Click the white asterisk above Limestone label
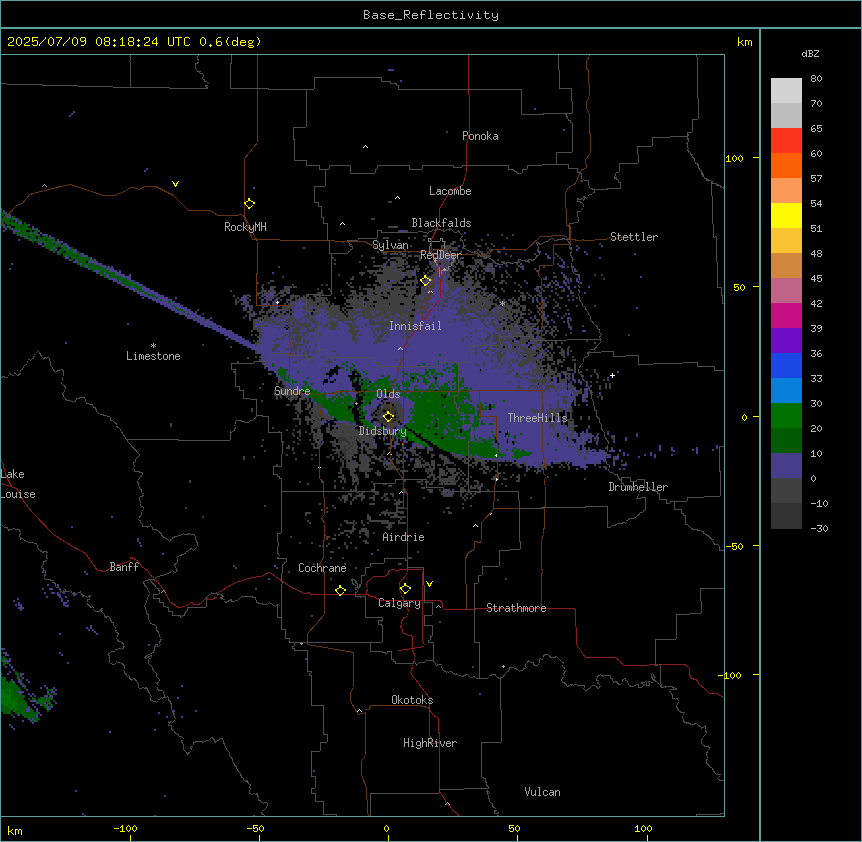This screenshot has height=842, width=862. pyautogui.click(x=153, y=346)
